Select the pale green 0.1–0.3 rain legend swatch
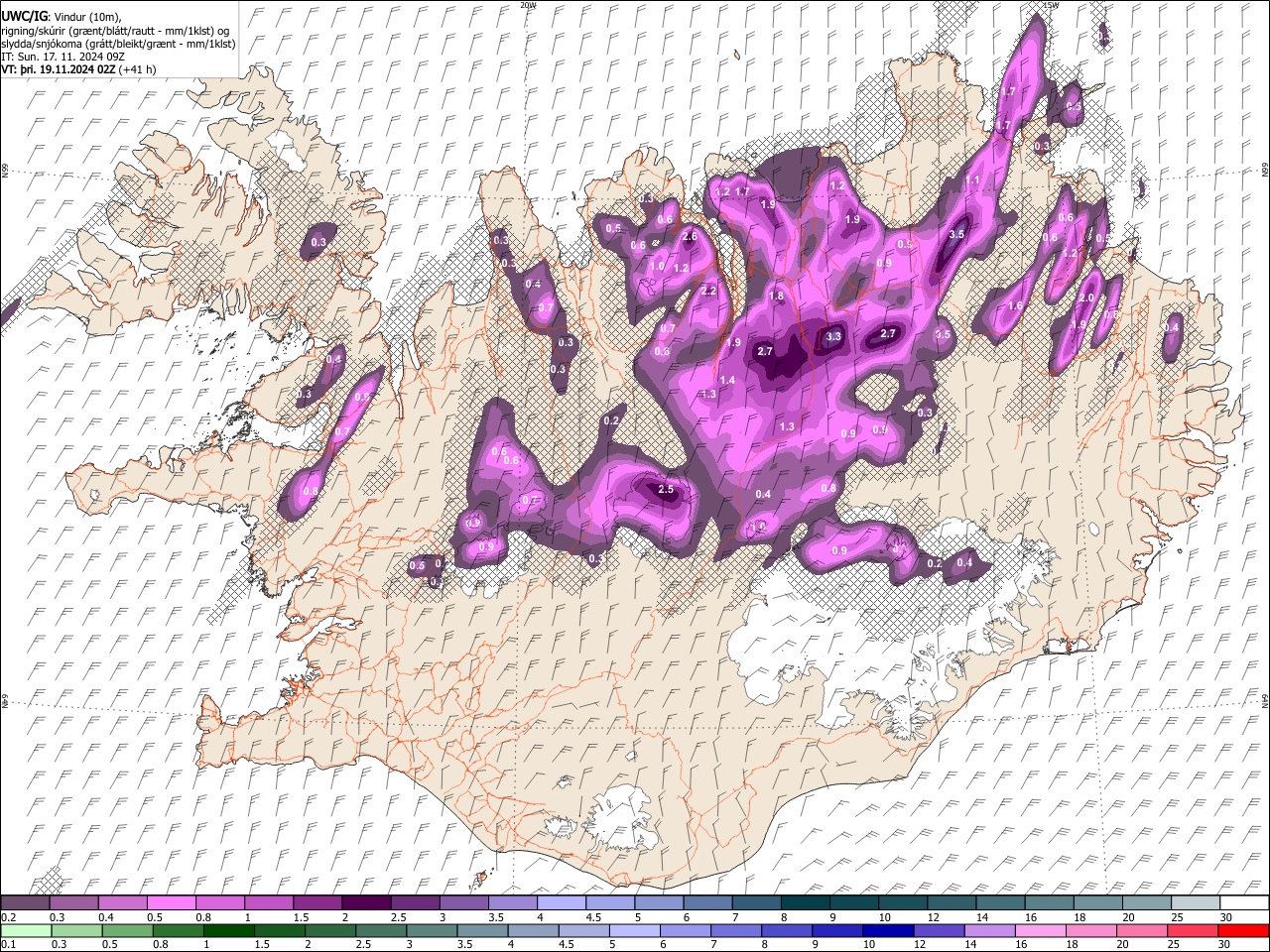1270x952 pixels. point(25,930)
